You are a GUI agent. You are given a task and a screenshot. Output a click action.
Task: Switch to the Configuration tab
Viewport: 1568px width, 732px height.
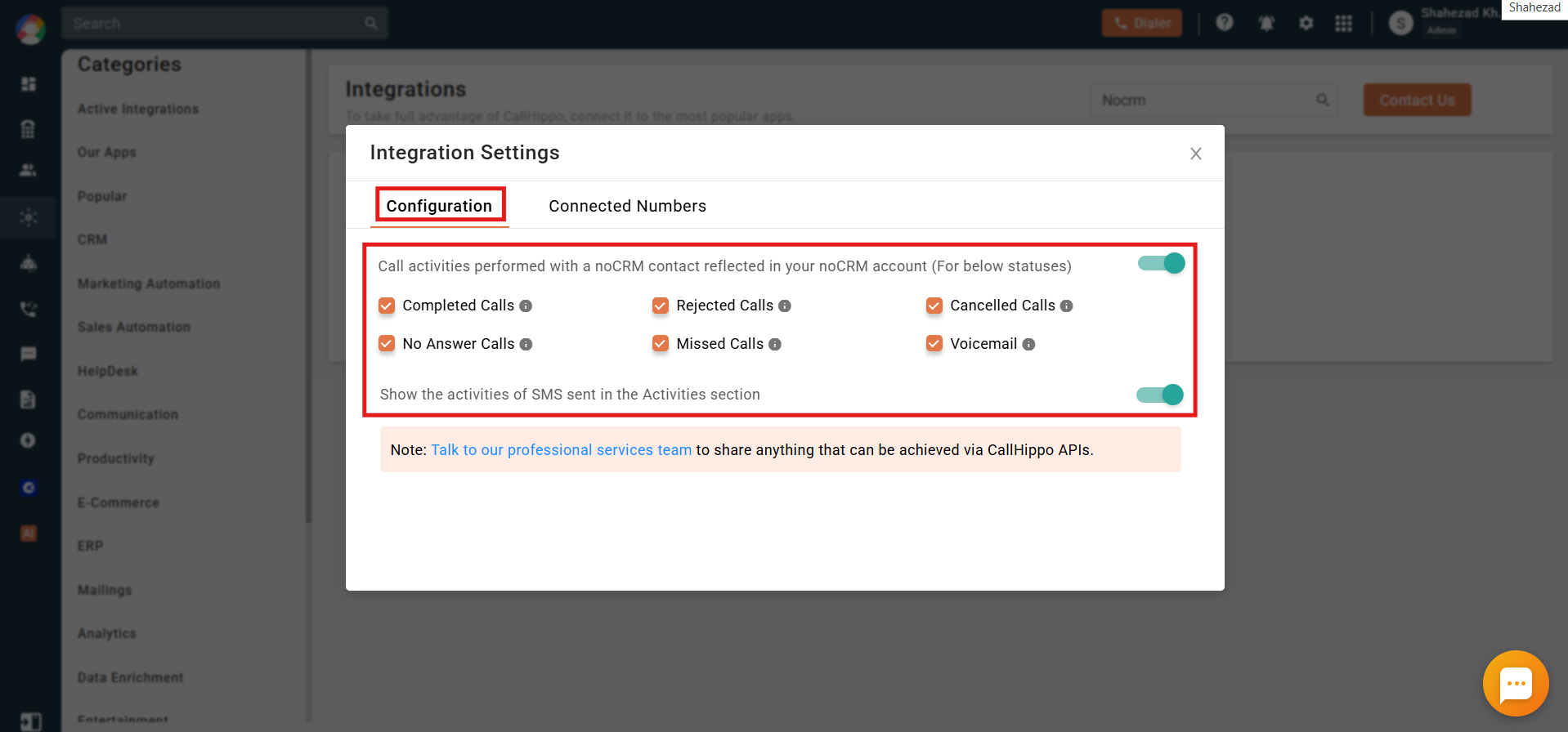click(439, 206)
